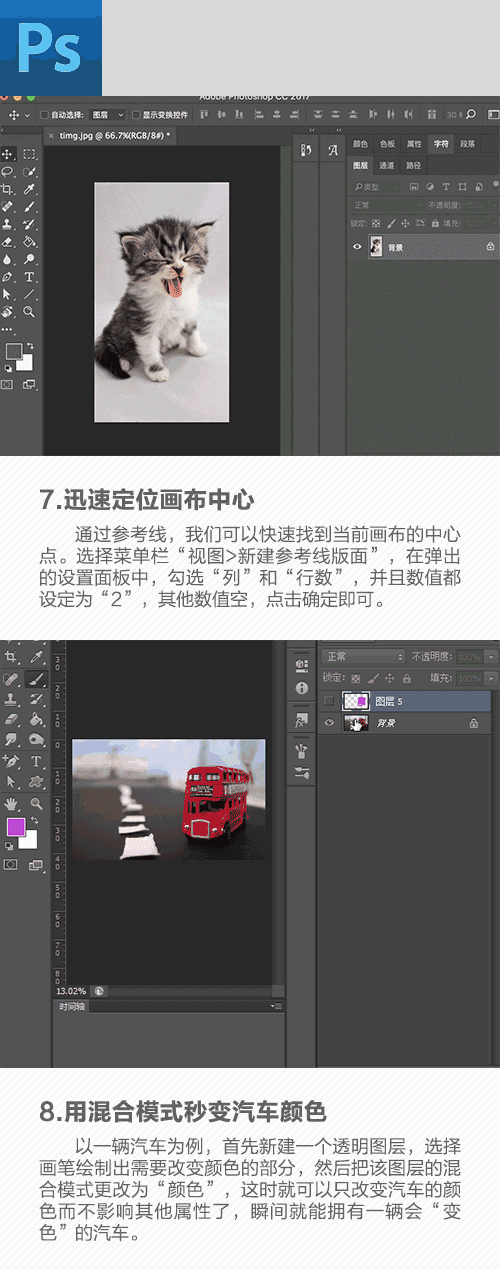Select the Zoom tool in cat screenshot
The width and height of the screenshot is (500, 1270).
[30, 311]
